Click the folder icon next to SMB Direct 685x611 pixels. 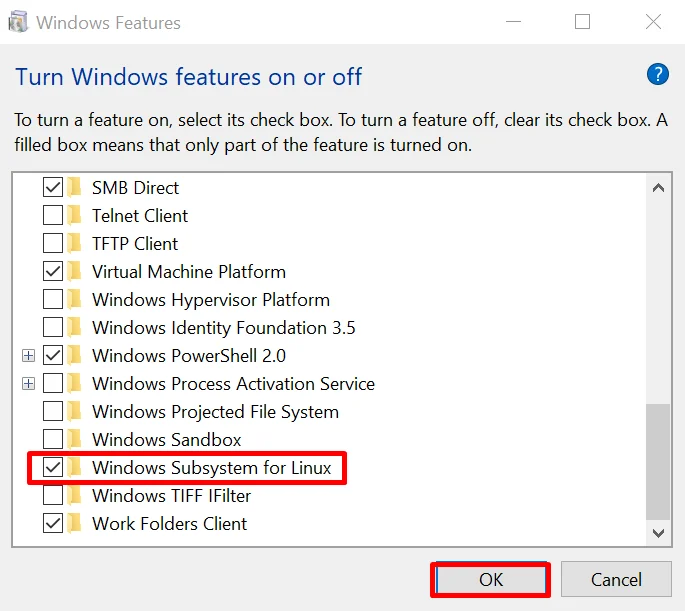(75, 187)
